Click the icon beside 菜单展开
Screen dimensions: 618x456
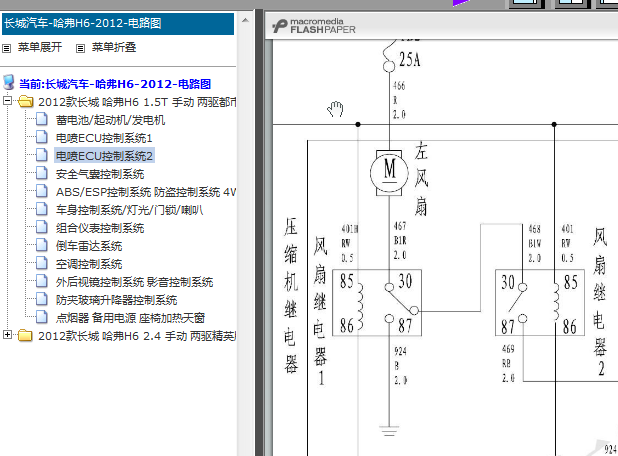[7, 48]
